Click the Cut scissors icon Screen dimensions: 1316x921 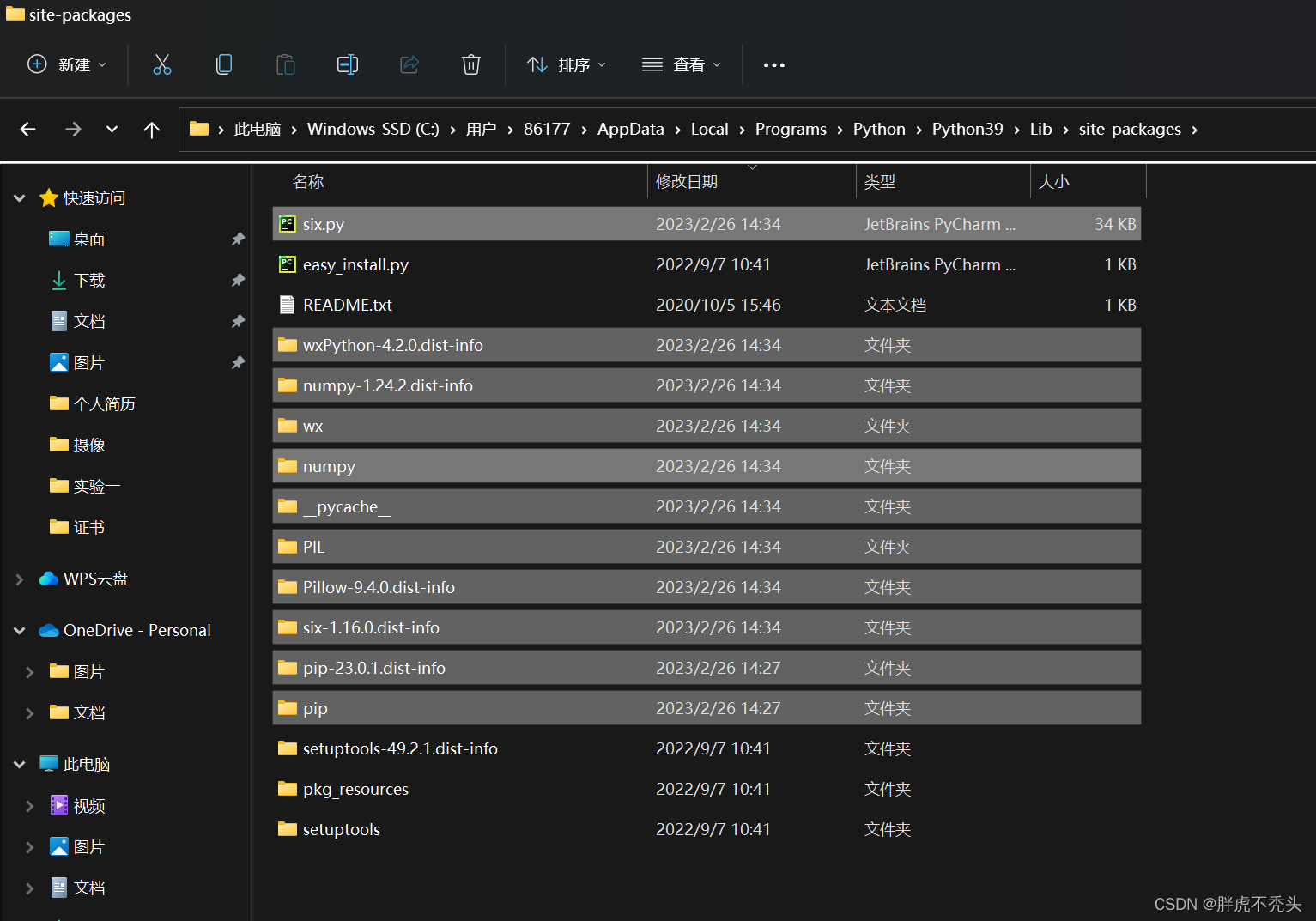162,64
